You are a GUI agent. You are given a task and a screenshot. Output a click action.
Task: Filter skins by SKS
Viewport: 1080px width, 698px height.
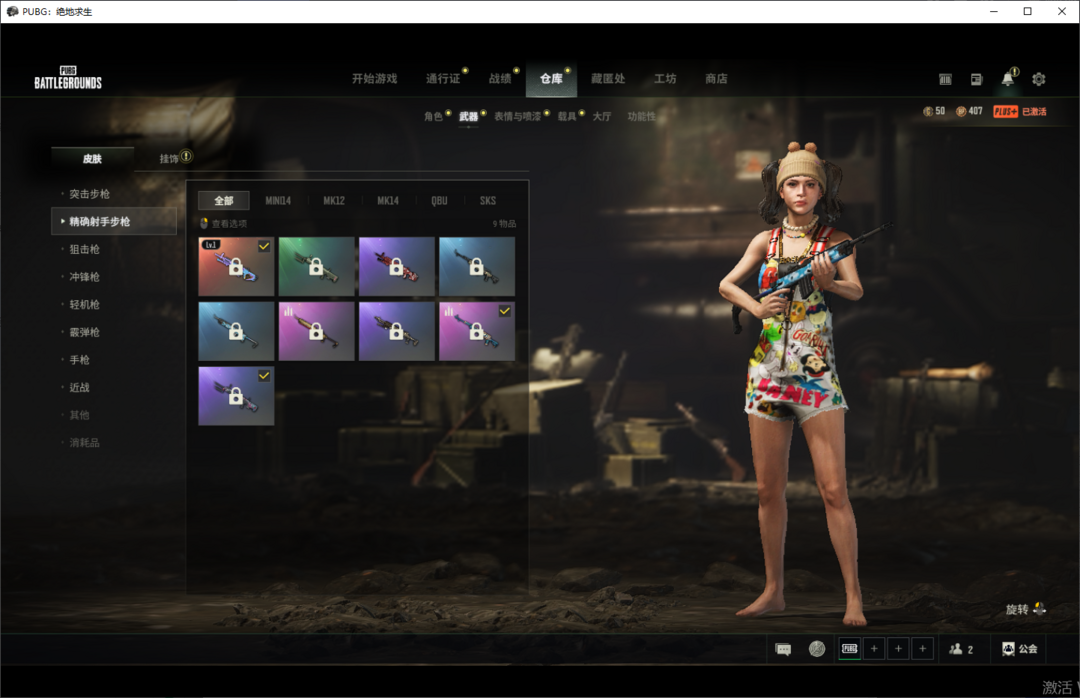(488, 201)
